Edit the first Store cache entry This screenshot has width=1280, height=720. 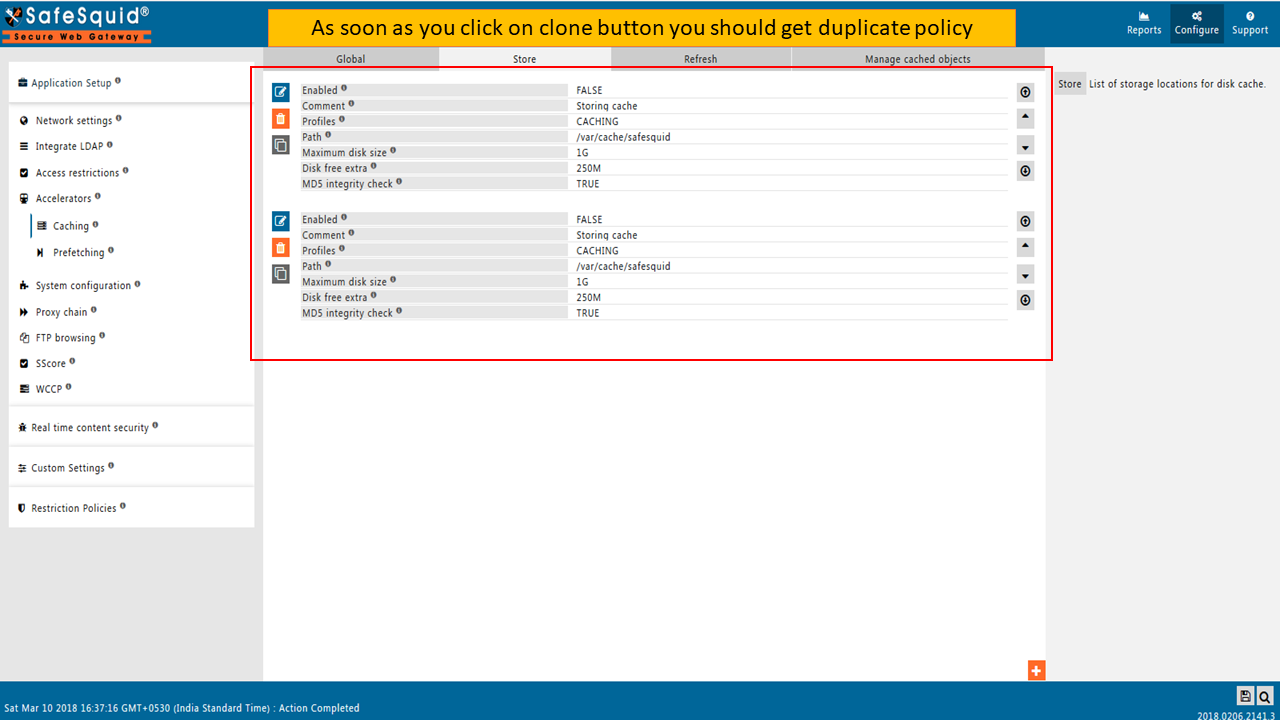click(281, 92)
